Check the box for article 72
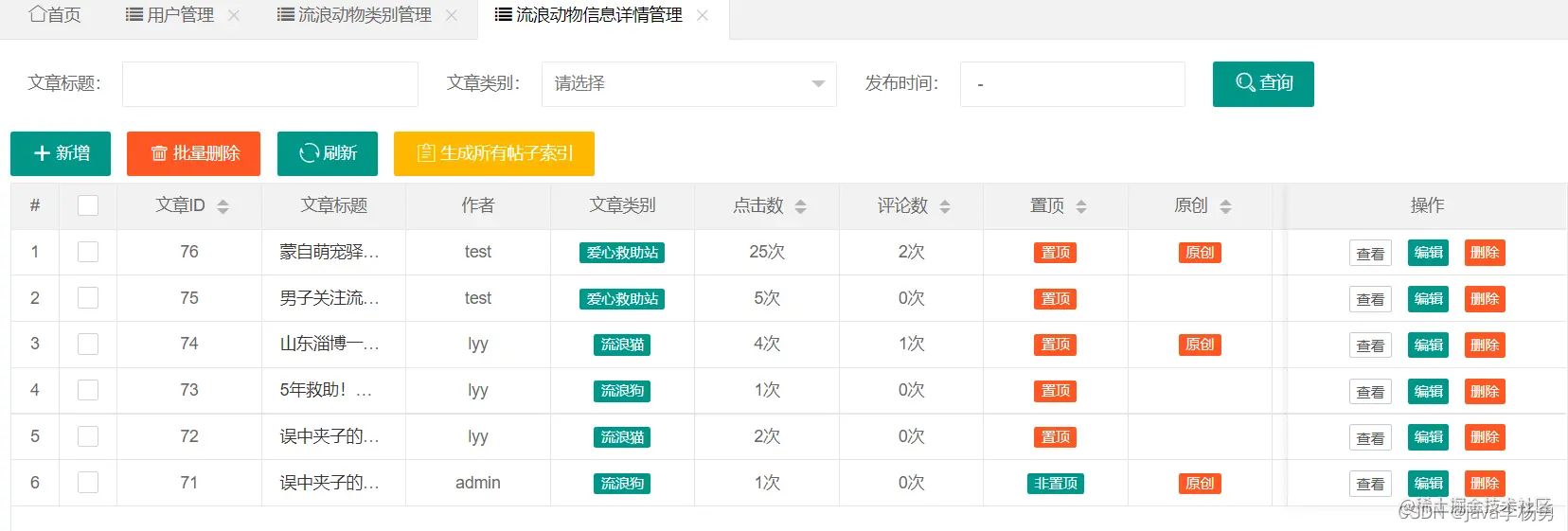The width and height of the screenshot is (1568, 531). pyautogui.click(x=88, y=436)
